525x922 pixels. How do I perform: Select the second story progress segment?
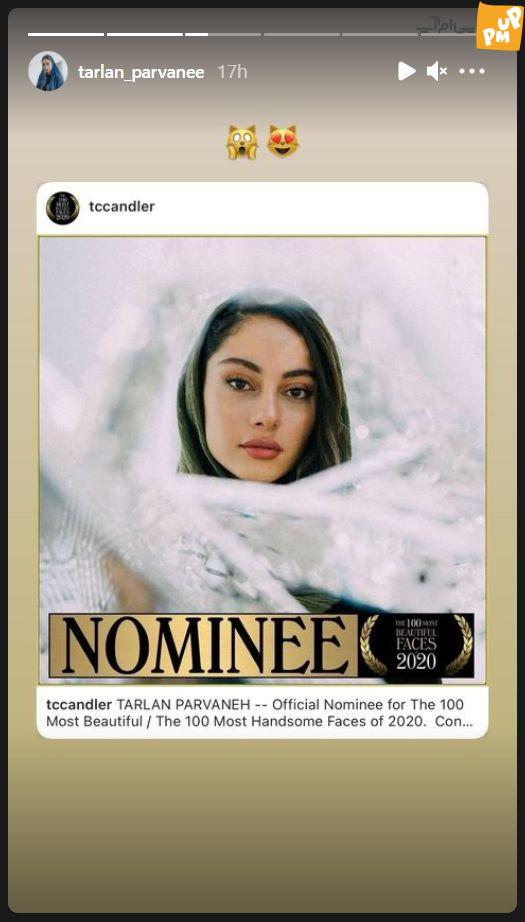145,35
